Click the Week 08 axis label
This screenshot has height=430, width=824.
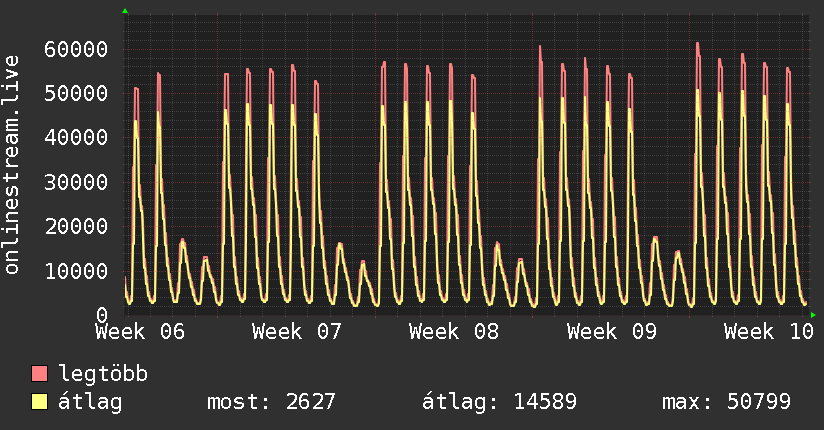click(x=454, y=332)
